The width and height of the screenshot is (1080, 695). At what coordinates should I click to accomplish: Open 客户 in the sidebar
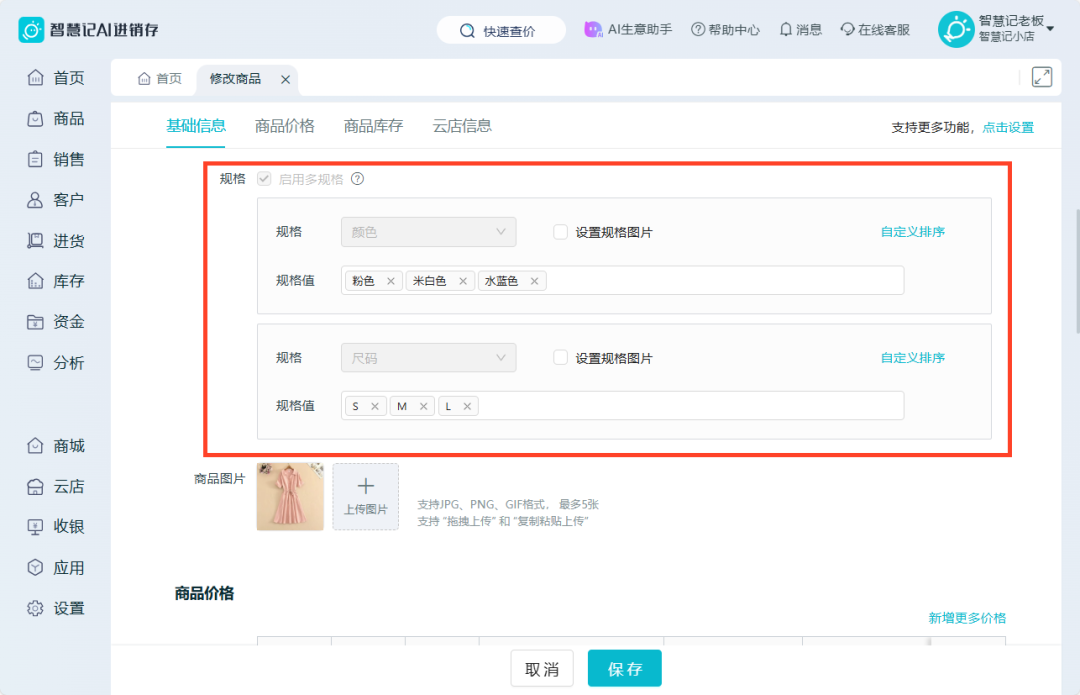pos(56,200)
